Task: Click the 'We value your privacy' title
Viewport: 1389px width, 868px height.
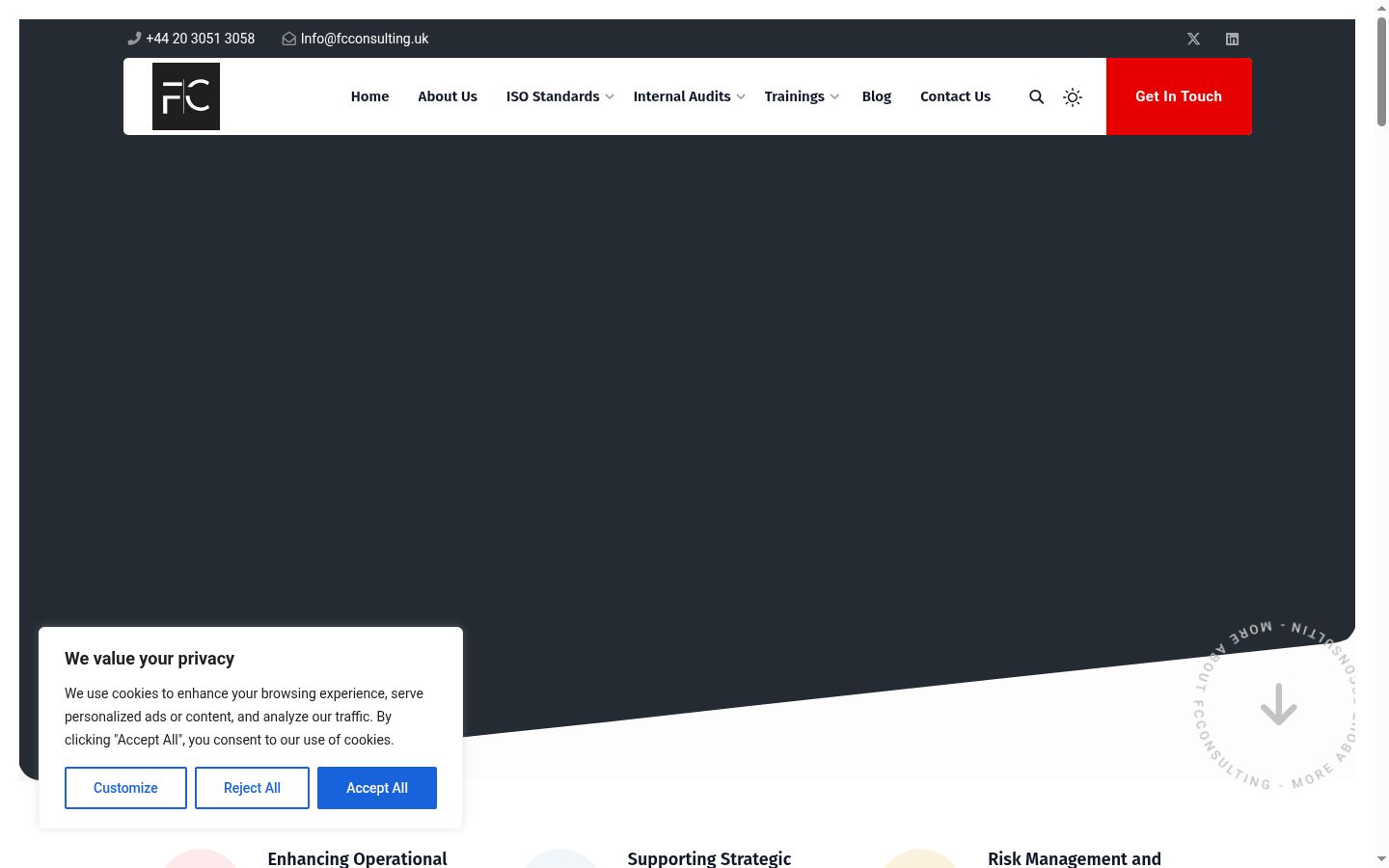Action: pos(150,659)
